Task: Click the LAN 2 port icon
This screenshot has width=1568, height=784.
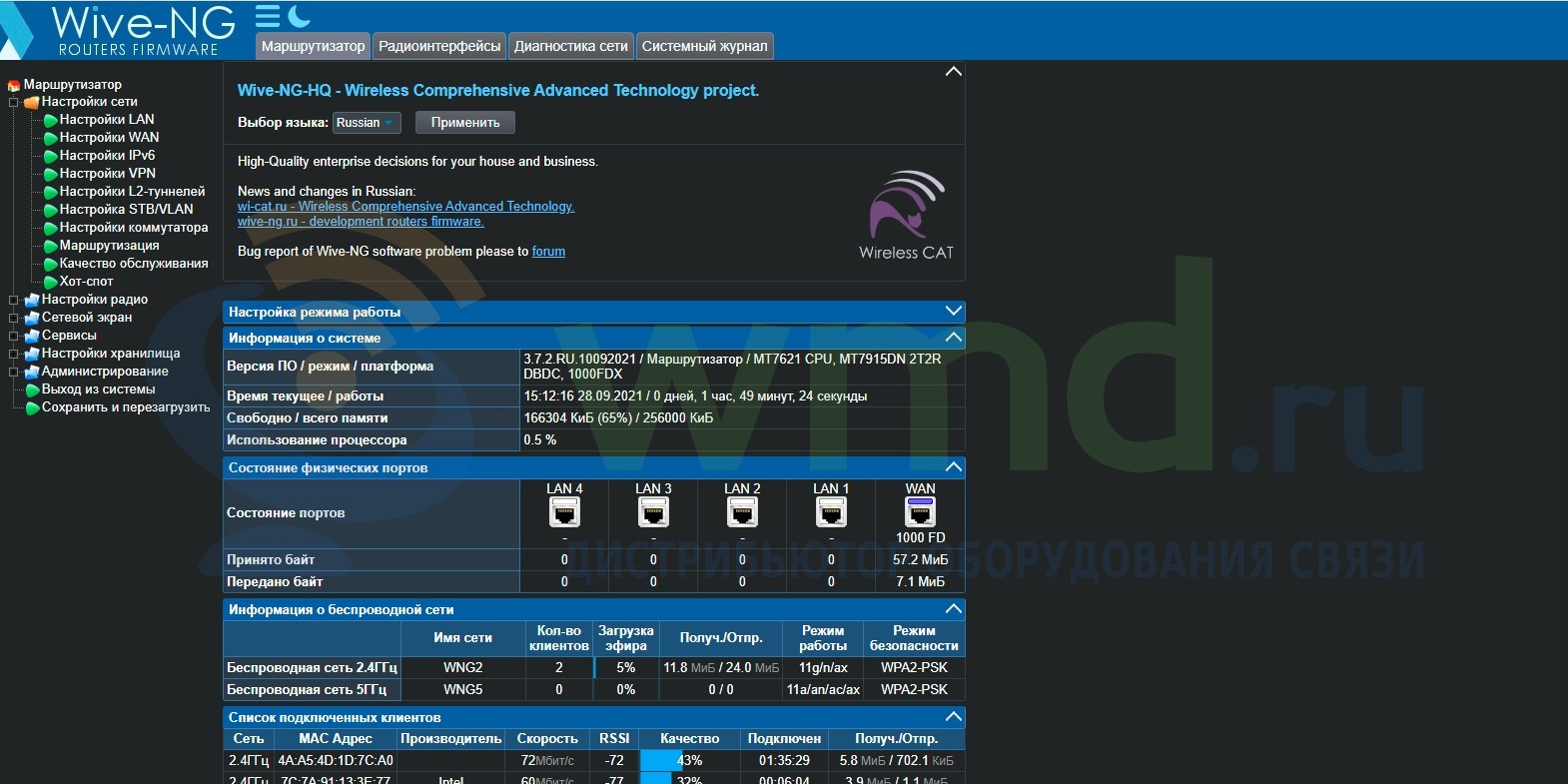Action: click(x=742, y=512)
